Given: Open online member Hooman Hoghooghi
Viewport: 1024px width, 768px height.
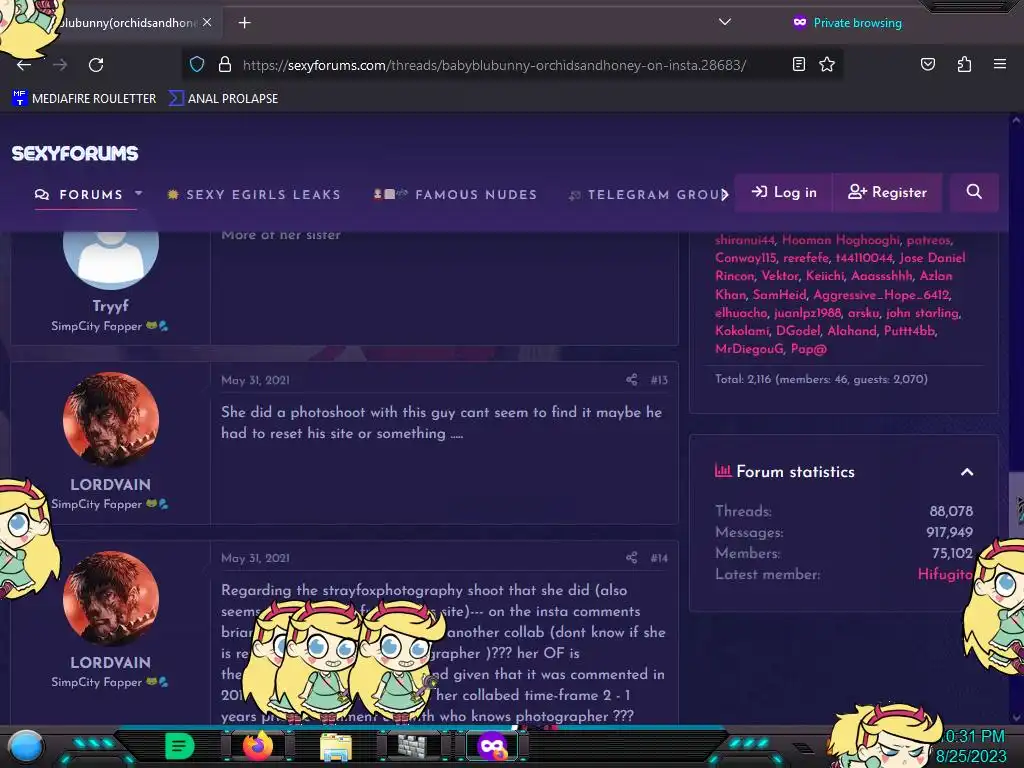Looking at the screenshot, I should [841, 240].
